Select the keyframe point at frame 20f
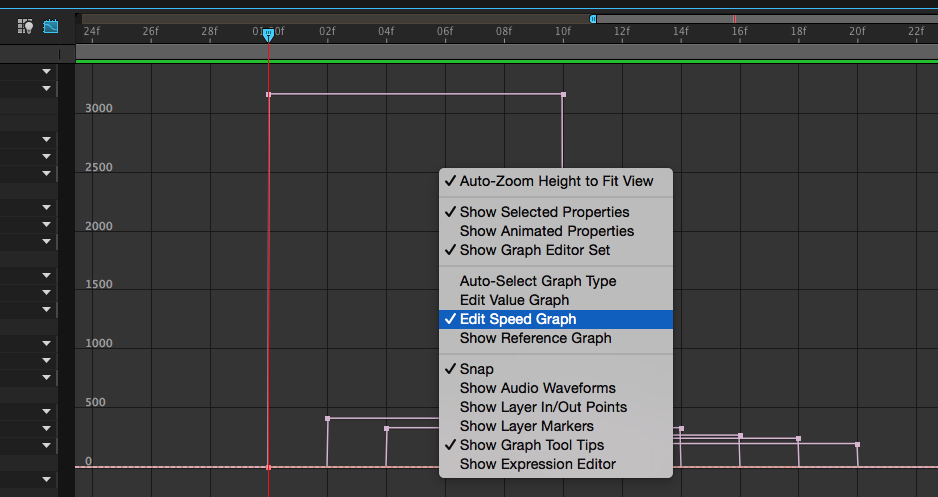The height and width of the screenshot is (497, 938). (x=857, y=444)
